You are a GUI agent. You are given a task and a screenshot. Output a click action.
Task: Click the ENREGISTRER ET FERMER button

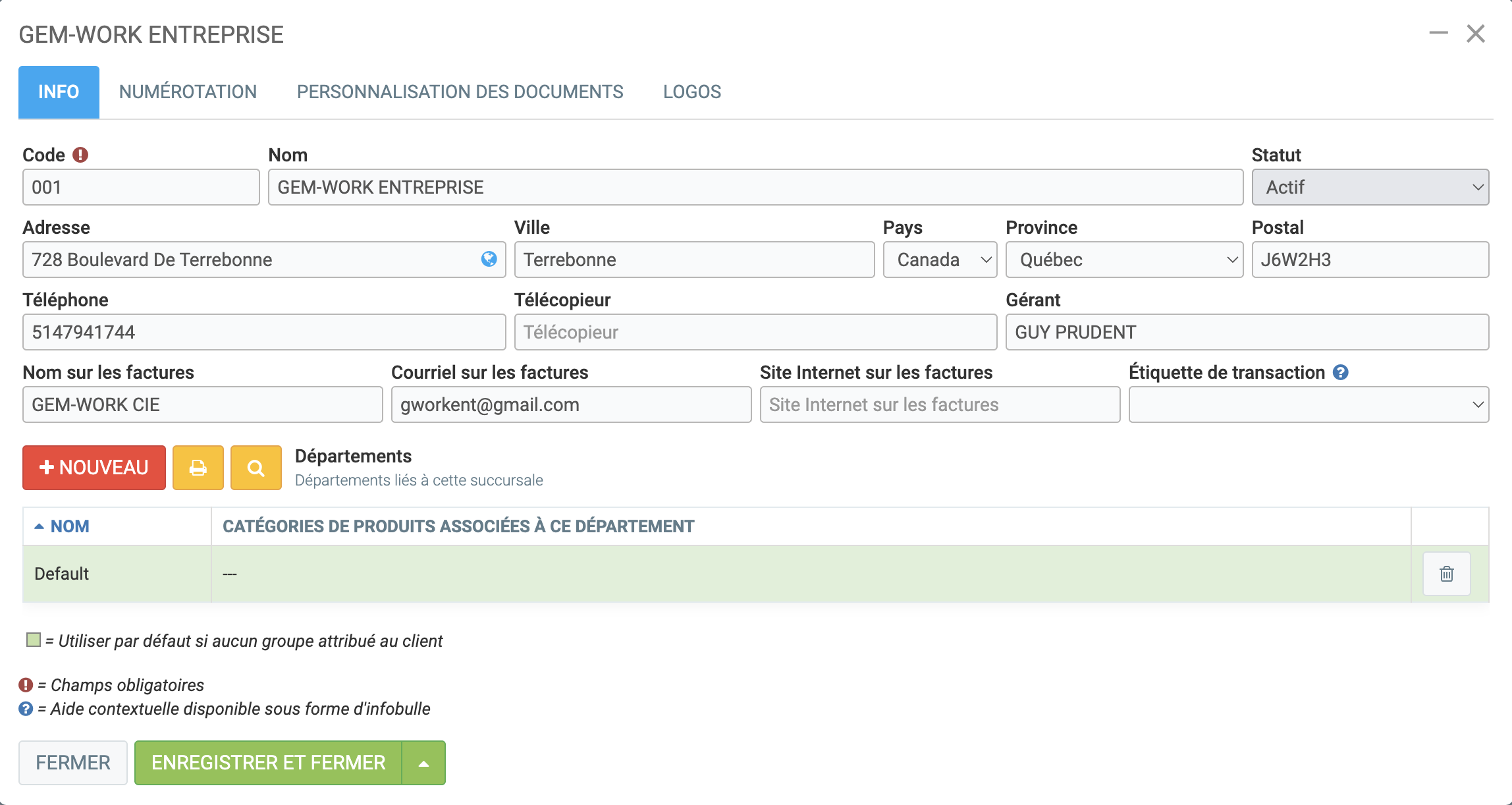click(x=268, y=763)
